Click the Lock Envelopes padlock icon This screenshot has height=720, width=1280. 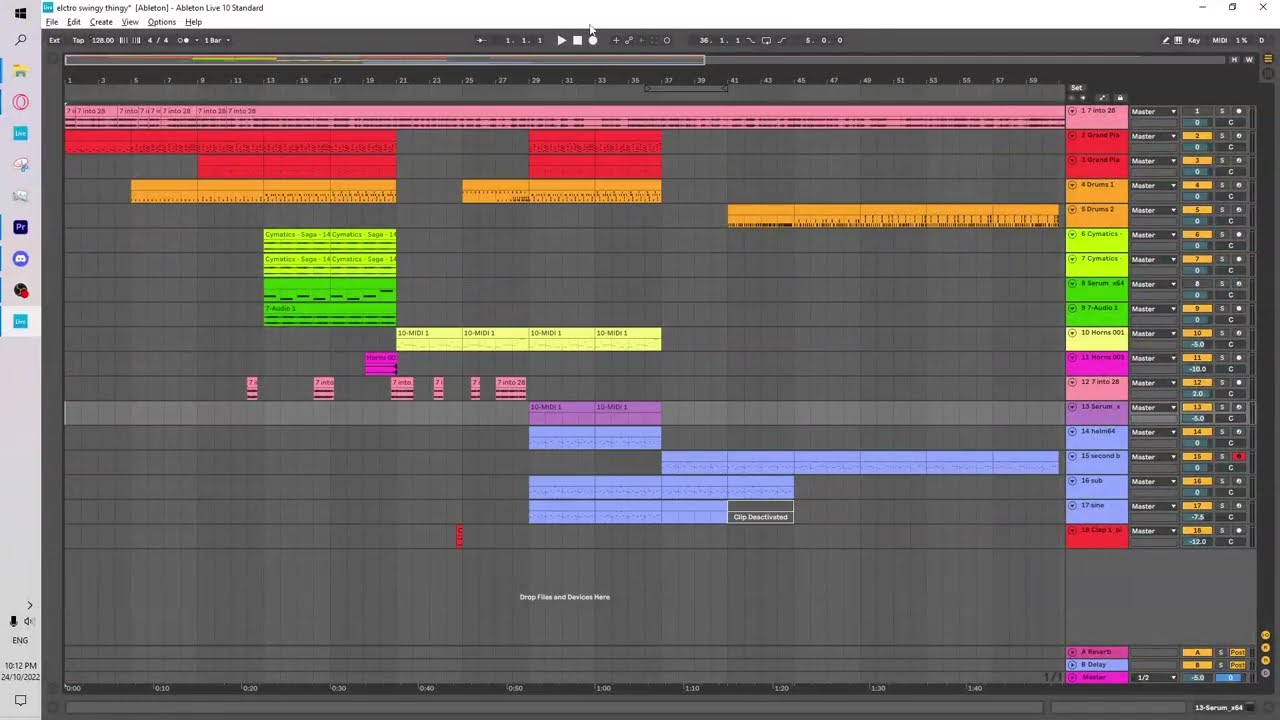1120,98
